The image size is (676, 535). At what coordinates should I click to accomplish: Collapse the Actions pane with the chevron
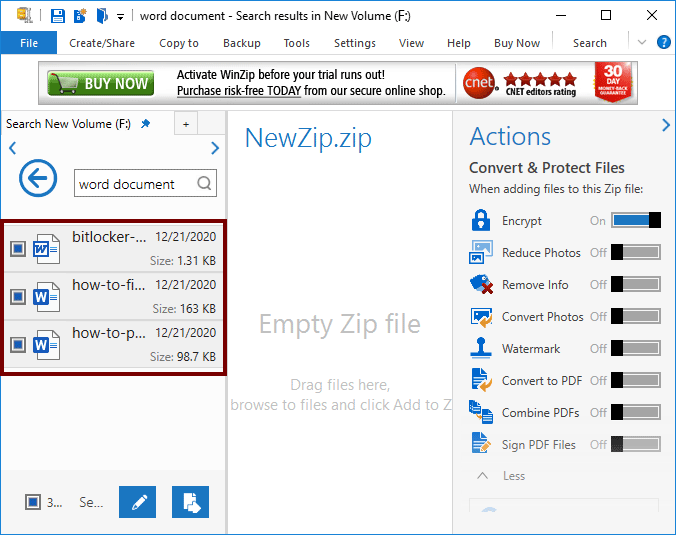coord(666,125)
